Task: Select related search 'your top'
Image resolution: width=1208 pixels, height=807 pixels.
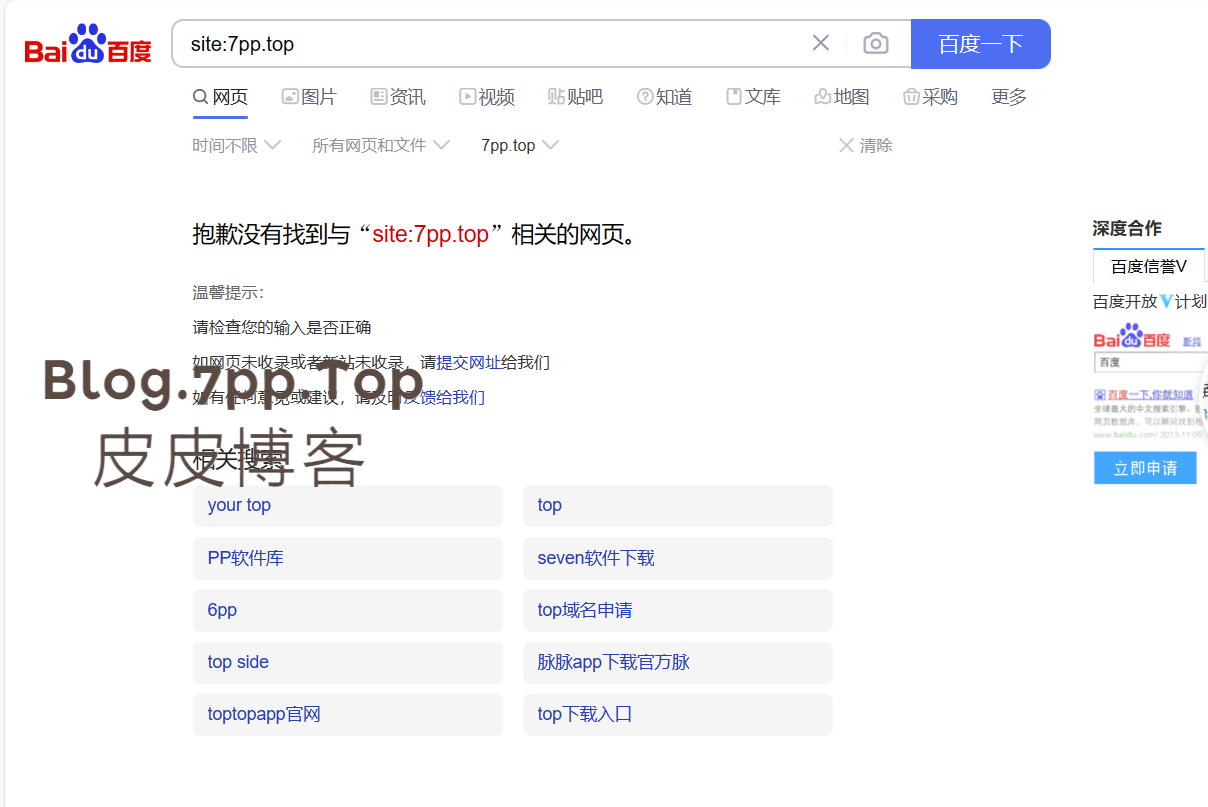Action: pyautogui.click(x=348, y=506)
